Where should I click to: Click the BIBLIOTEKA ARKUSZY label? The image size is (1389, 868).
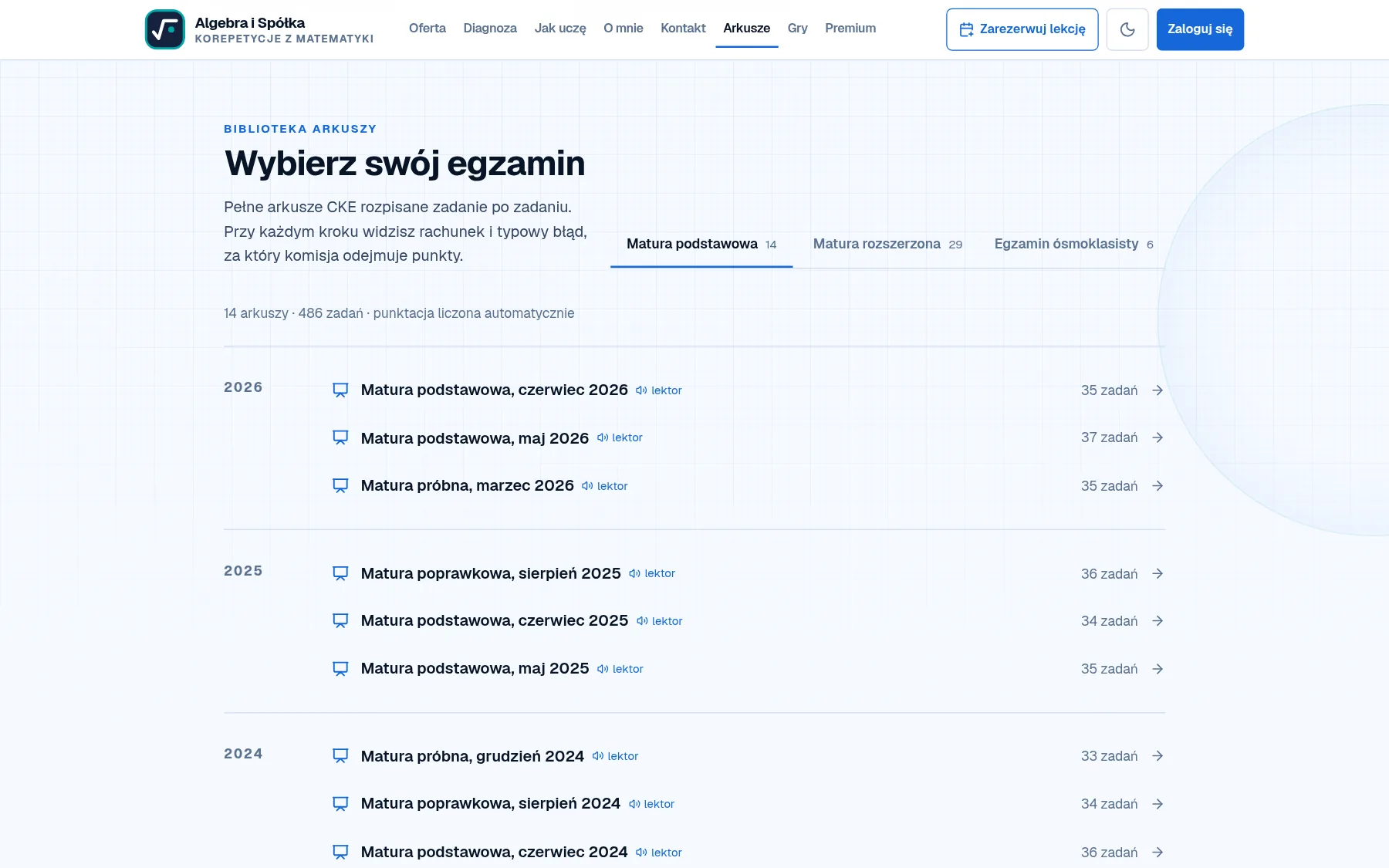300,129
